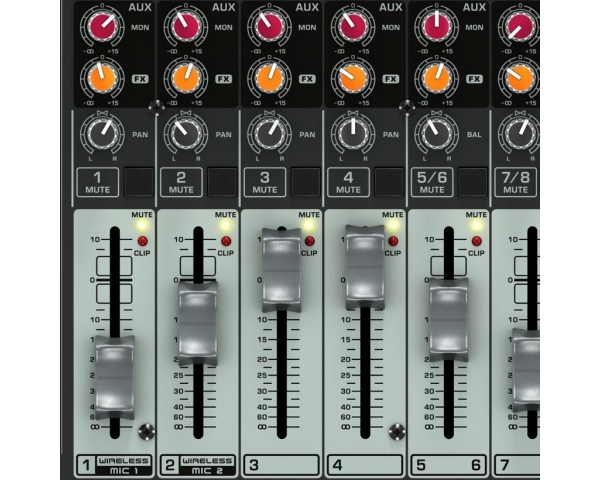Click the channel 4 FX badge label
Viewport: 600px width, 480px height.
(x=391, y=79)
